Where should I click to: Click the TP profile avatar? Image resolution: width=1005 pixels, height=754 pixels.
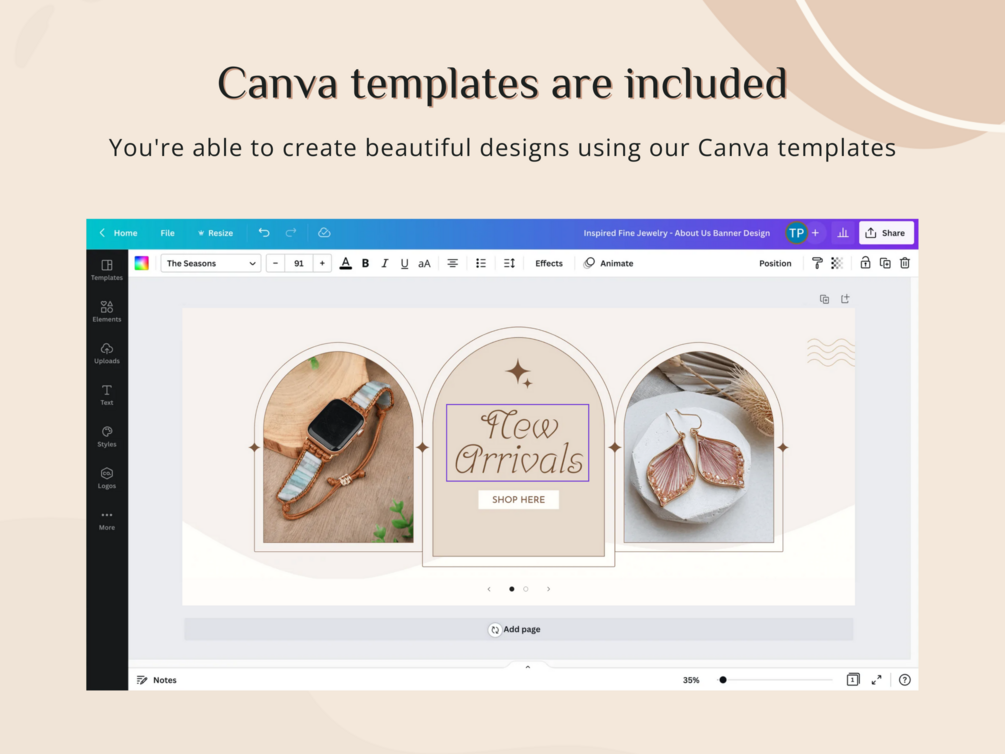point(796,233)
